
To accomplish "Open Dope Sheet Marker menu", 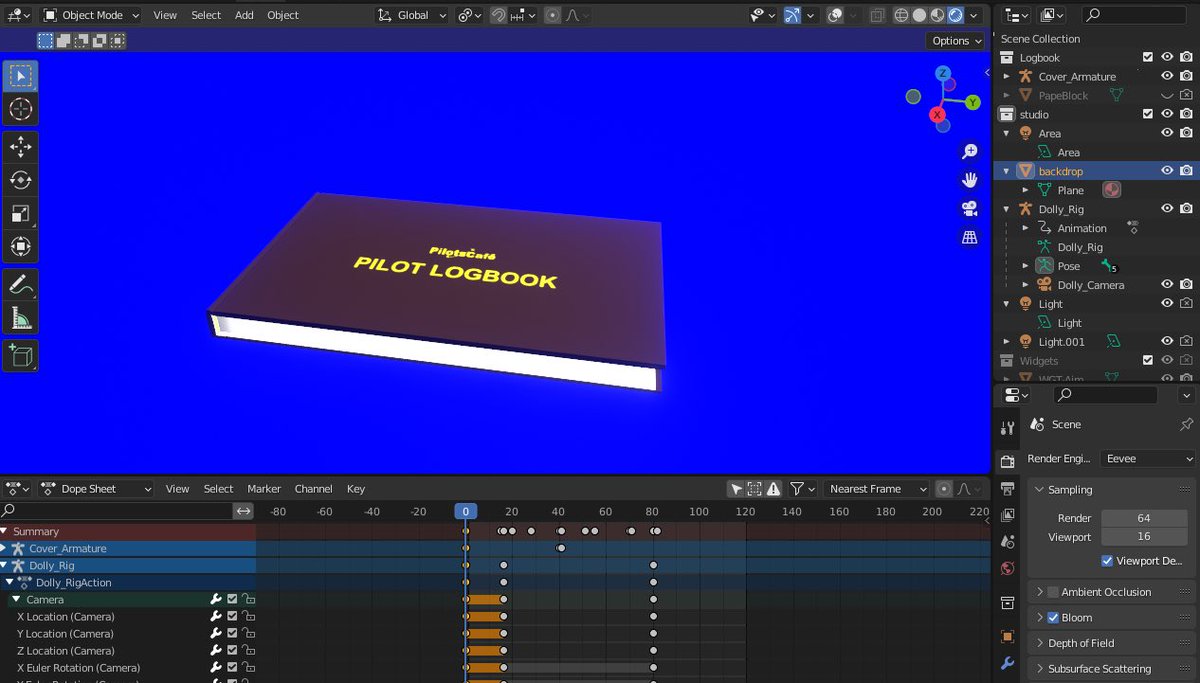I will click(264, 489).
